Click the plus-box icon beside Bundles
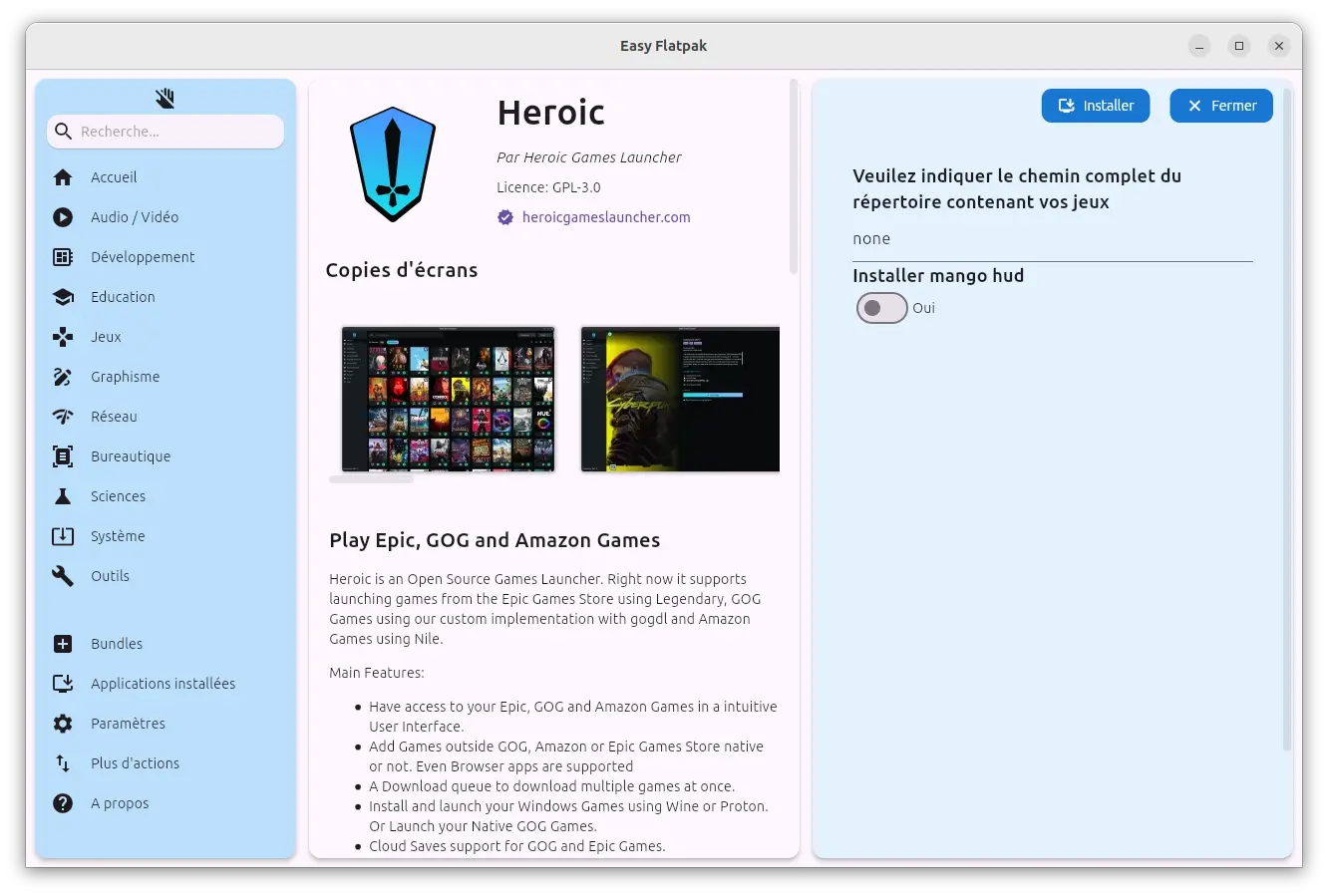 63,644
